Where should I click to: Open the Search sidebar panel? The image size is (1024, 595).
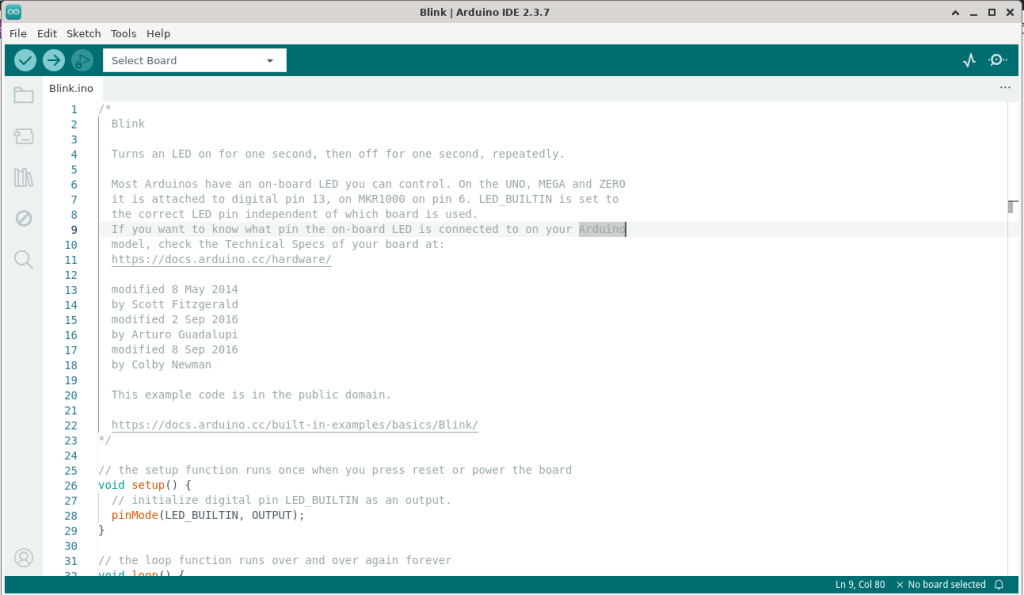click(x=24, y=260)
